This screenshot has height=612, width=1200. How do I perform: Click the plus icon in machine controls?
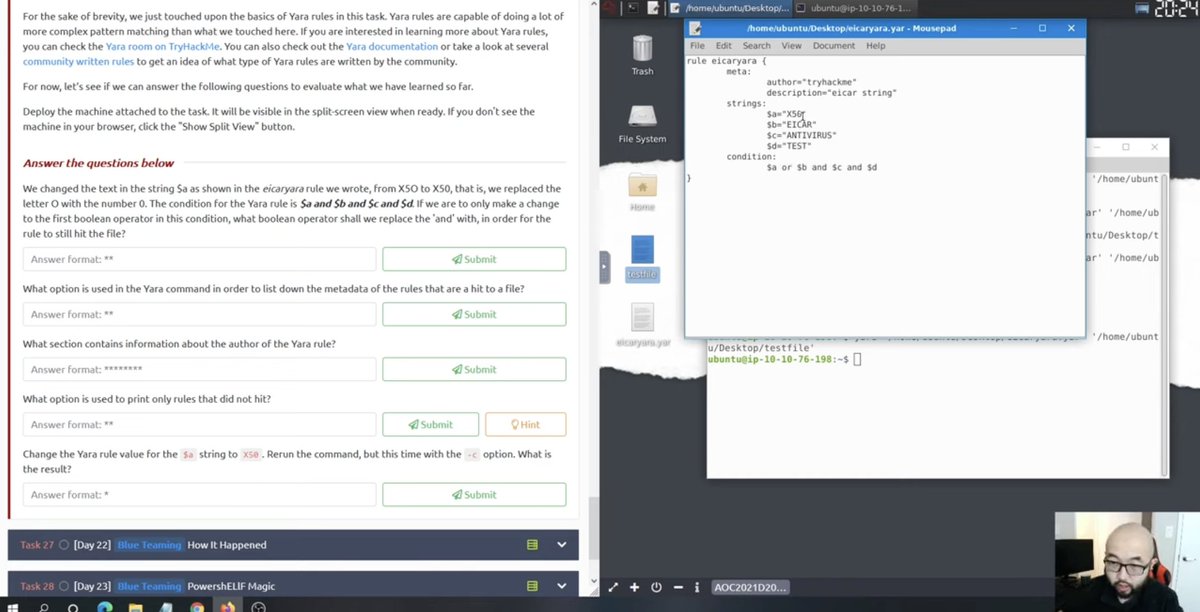pos(634,587)
